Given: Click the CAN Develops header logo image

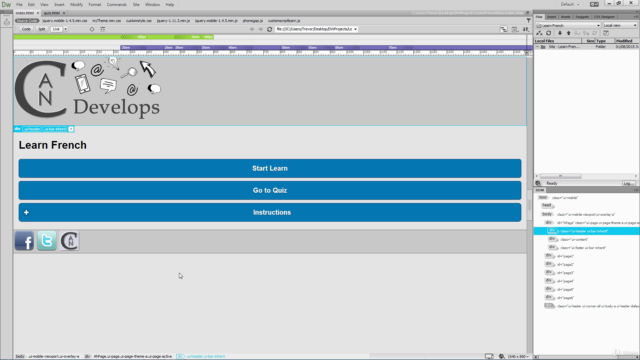Looking at the screenshot, I should (x=88, y=89).
